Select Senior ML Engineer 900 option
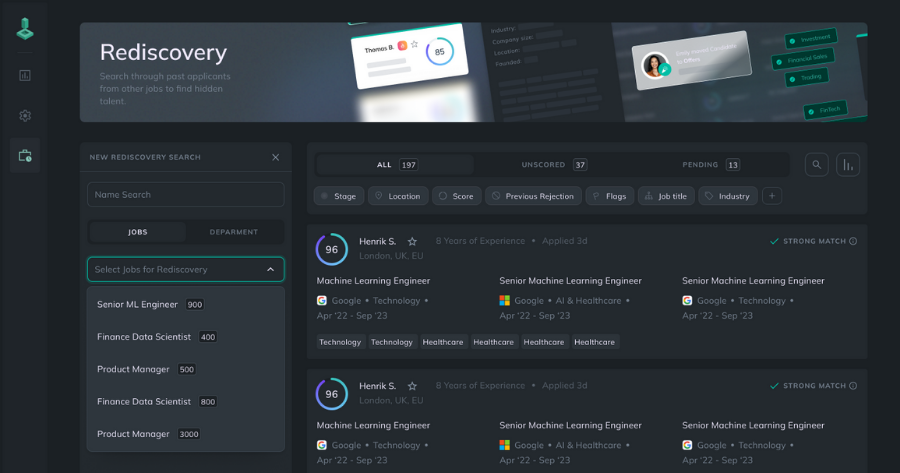Screen dimensions: 900x473 click(185, 304)
